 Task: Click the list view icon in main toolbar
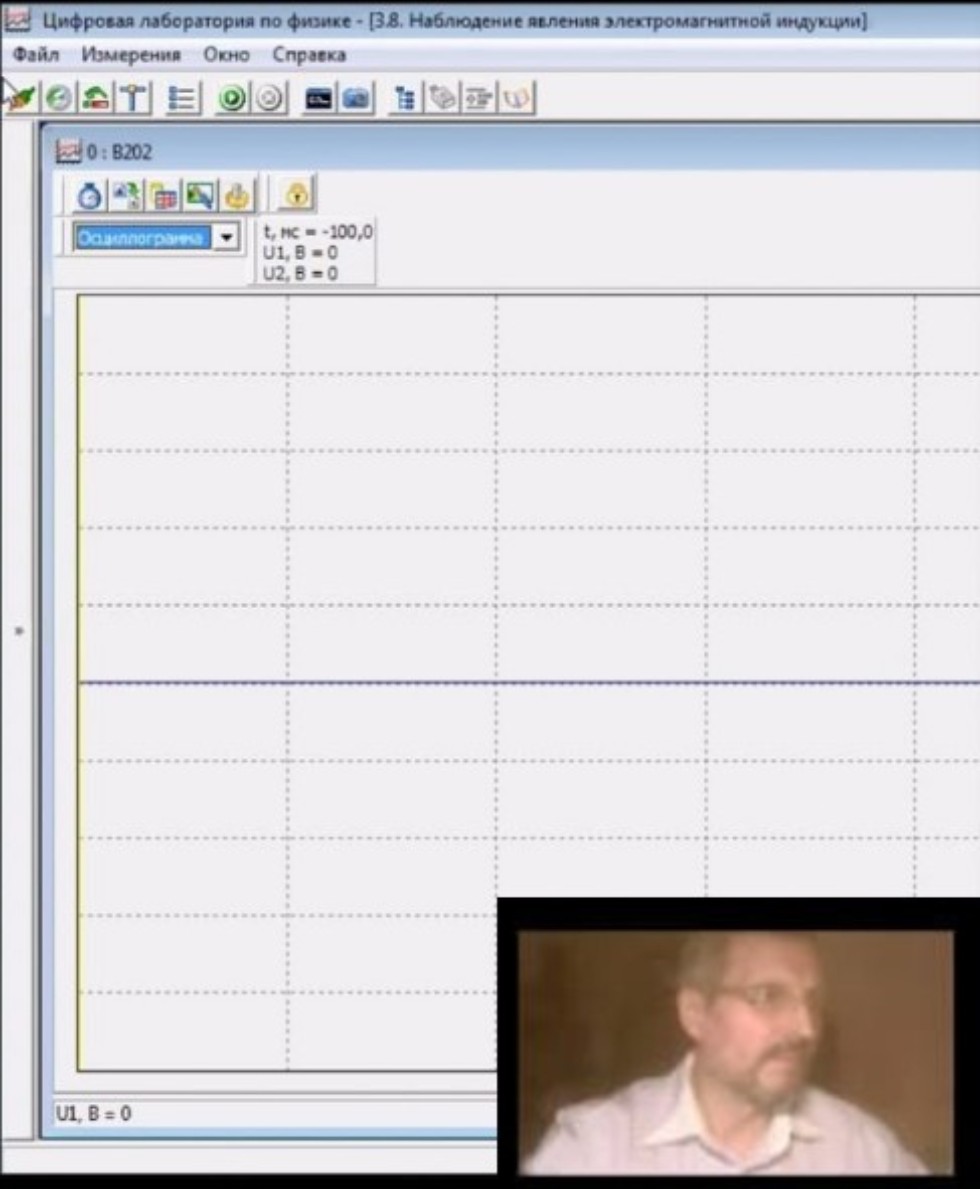183,98
